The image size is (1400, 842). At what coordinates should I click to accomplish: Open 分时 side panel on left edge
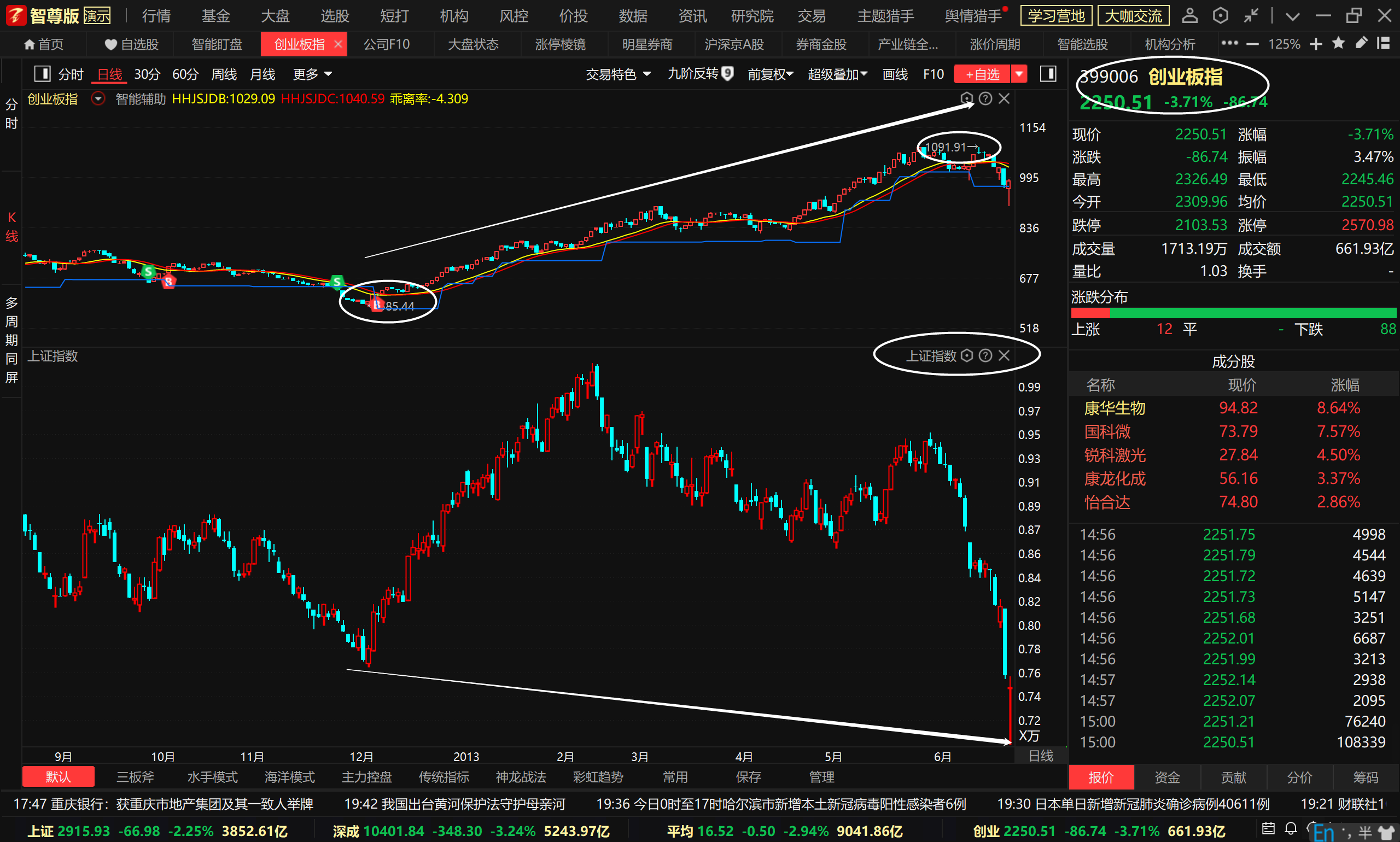pos(11,114)
